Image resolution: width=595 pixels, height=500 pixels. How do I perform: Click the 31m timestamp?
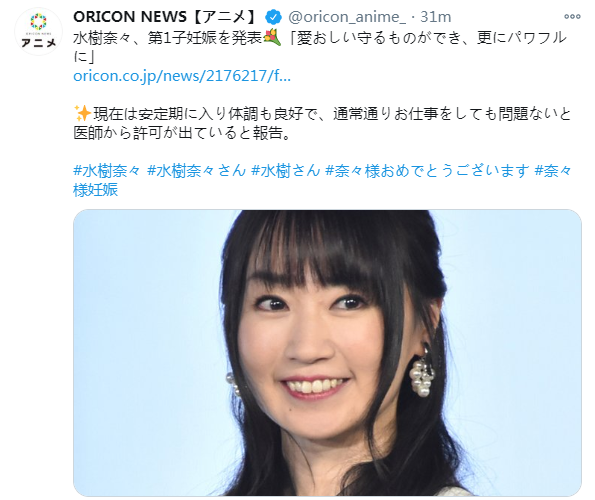[x=436, y=17]
